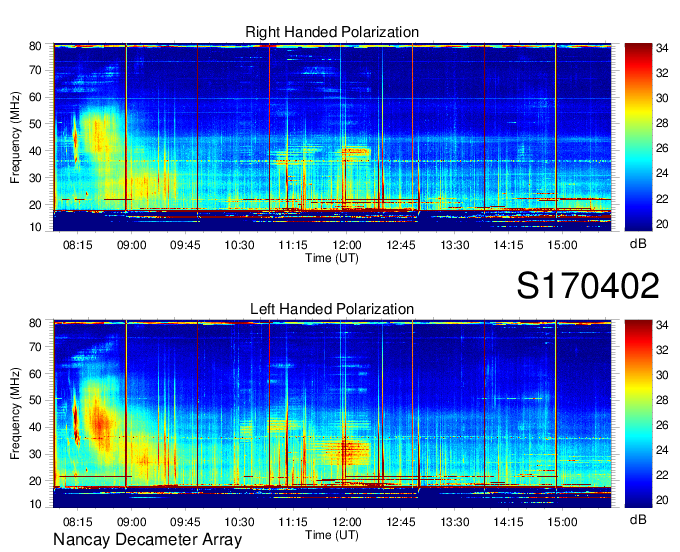Image resolution: width=680 pixels, height=552 pixels.
Task: Click the value 24 on the lower color bar scale
Action: point(662,450)
